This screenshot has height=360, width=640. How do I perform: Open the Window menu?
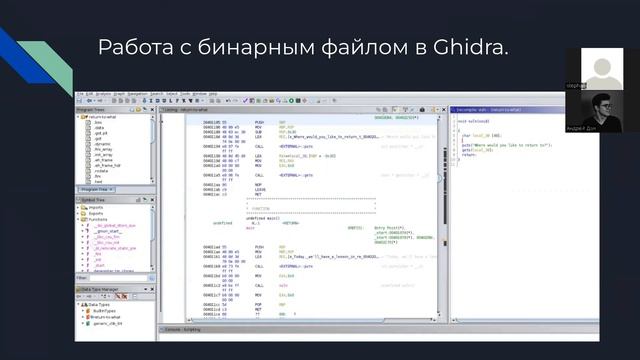pos(200,94)
